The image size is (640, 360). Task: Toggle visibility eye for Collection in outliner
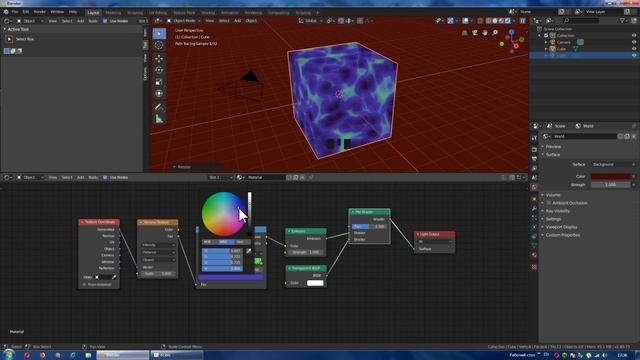(x=634, y=36)
